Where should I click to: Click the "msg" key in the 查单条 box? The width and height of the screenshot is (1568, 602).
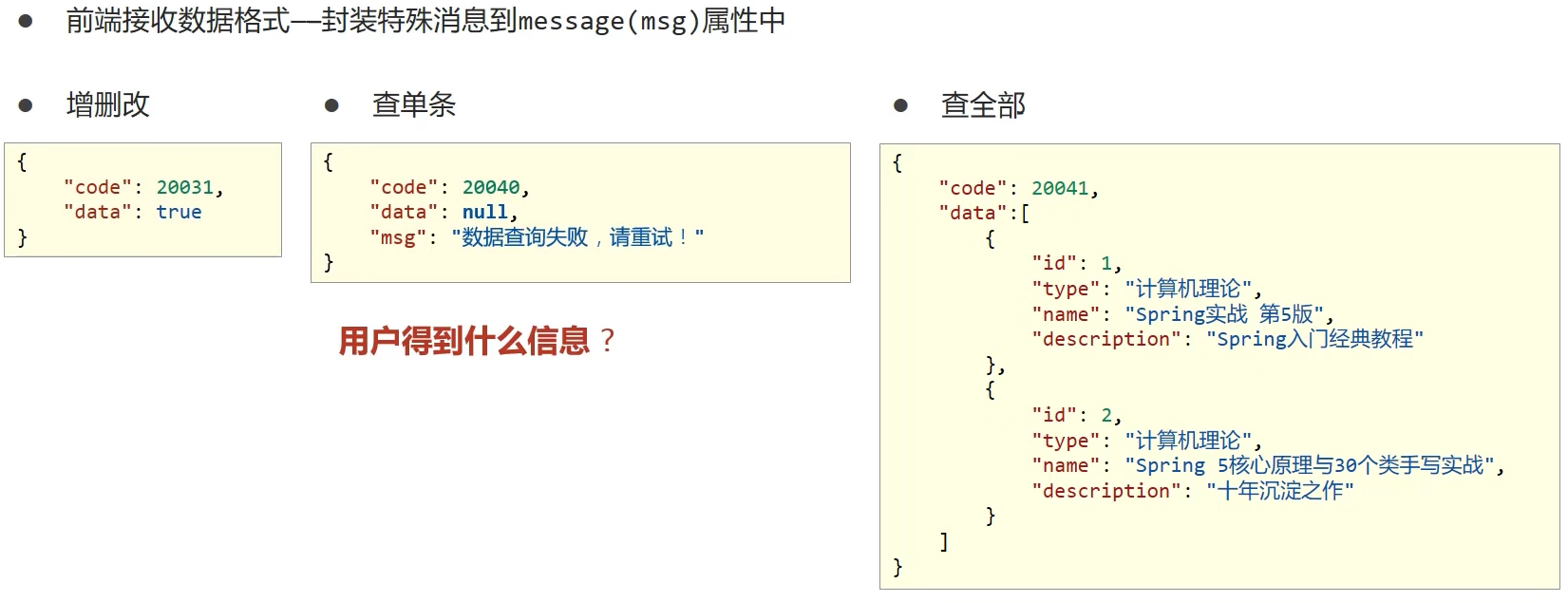tap(398, 237)
